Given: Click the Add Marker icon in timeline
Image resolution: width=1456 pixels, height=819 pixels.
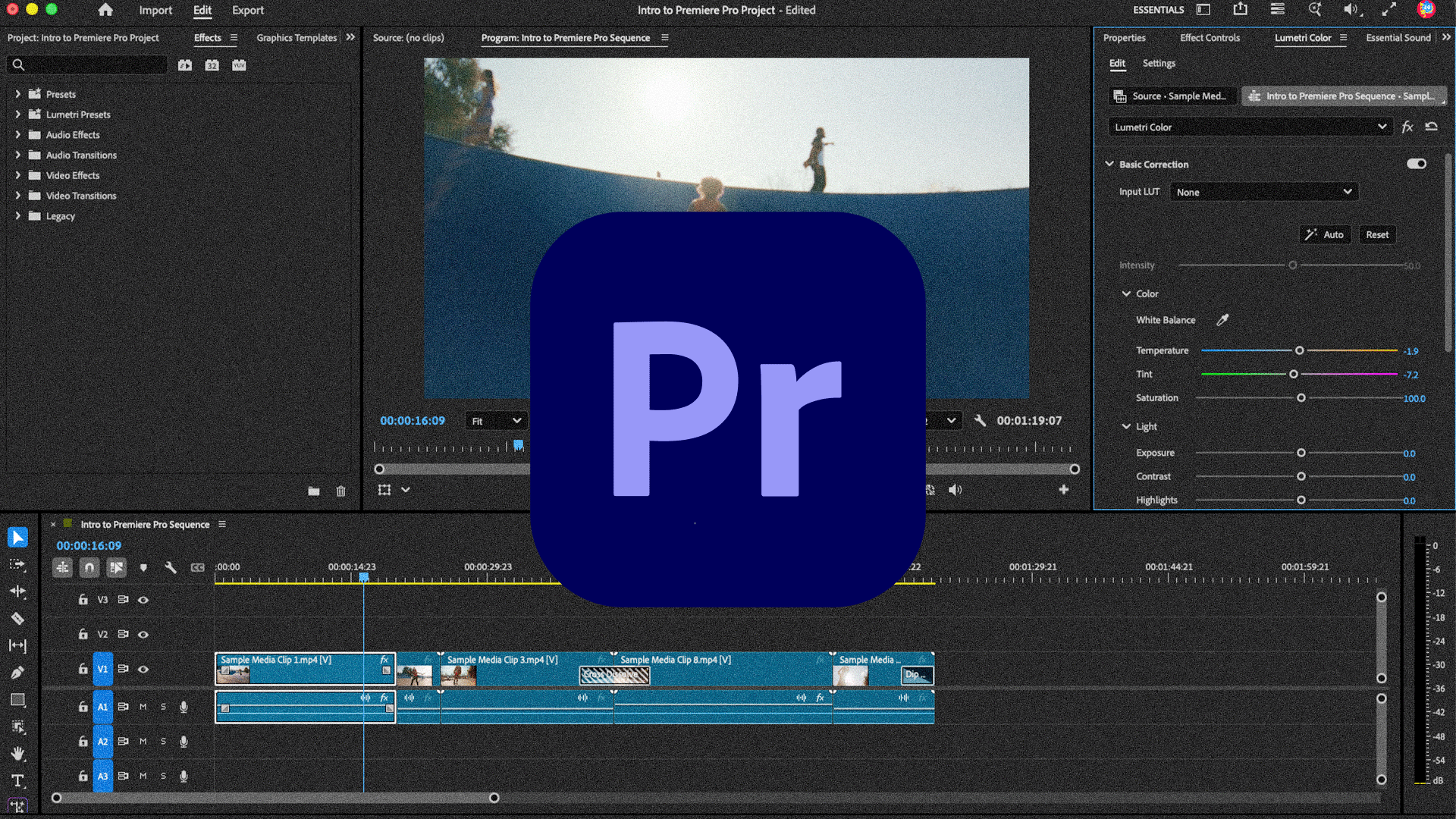Looking at the screenshot, I should click(143, 567).
